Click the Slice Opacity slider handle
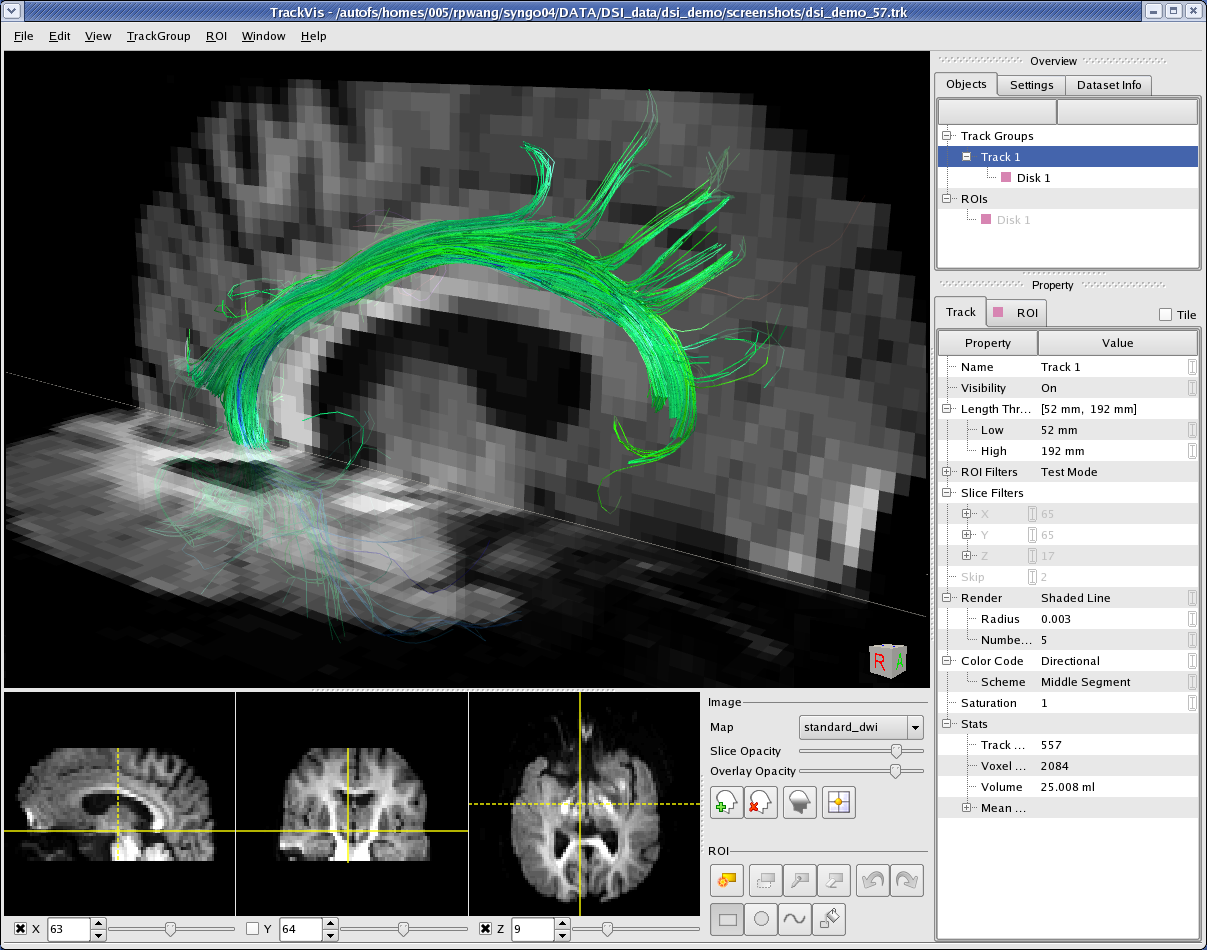The width and height of the screenshot is (1207, 950). [896, 751]
